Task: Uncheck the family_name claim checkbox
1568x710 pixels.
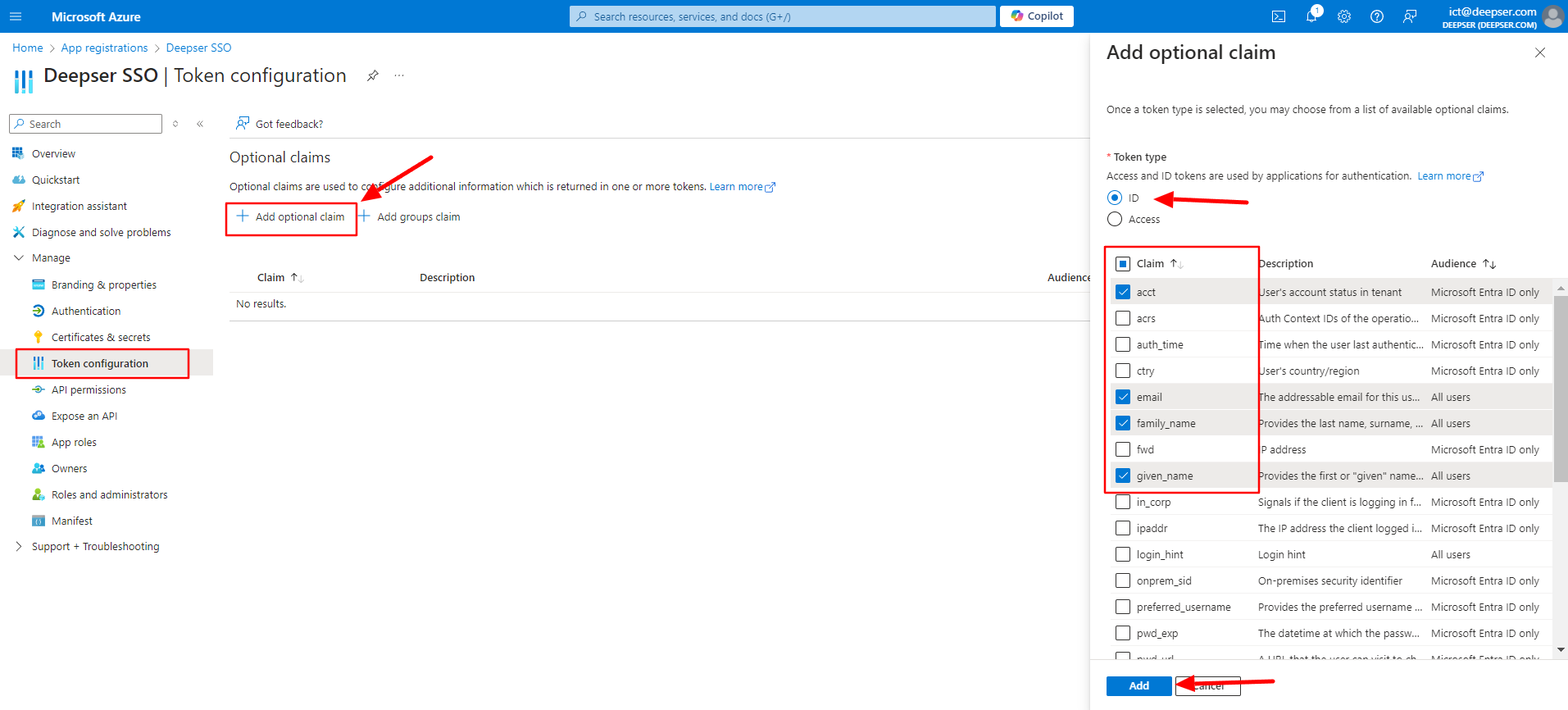Action: point(1123,423)
